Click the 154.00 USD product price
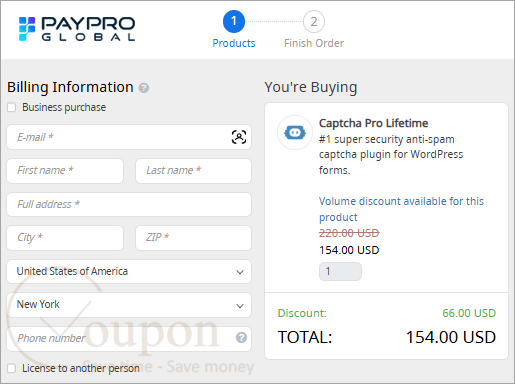Viewport: 515px width, 384px height. pos(349,250)
